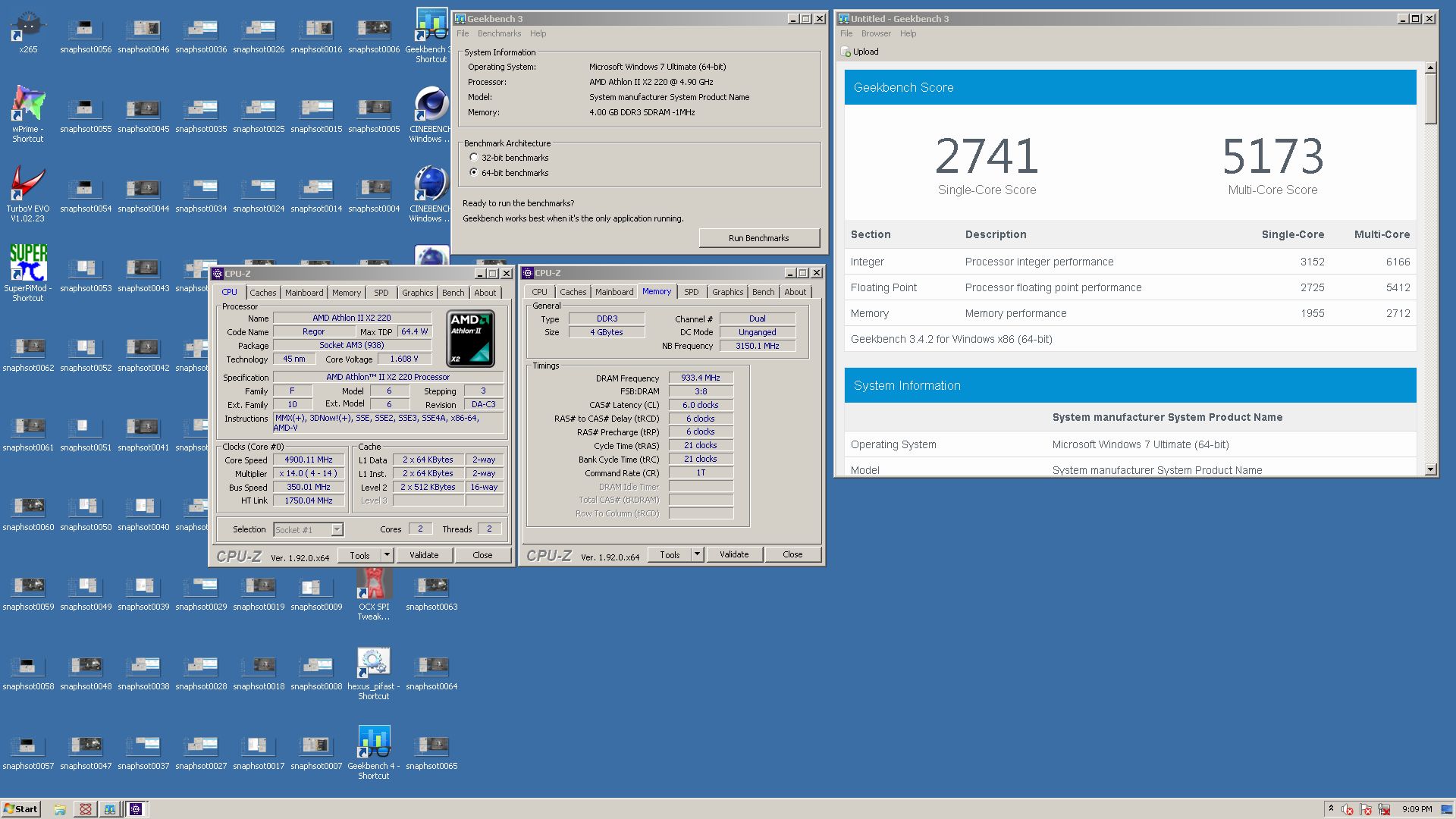Click the 2741 single-core score
Viewport: 1456px width, 819px height.
coord(987,156)
